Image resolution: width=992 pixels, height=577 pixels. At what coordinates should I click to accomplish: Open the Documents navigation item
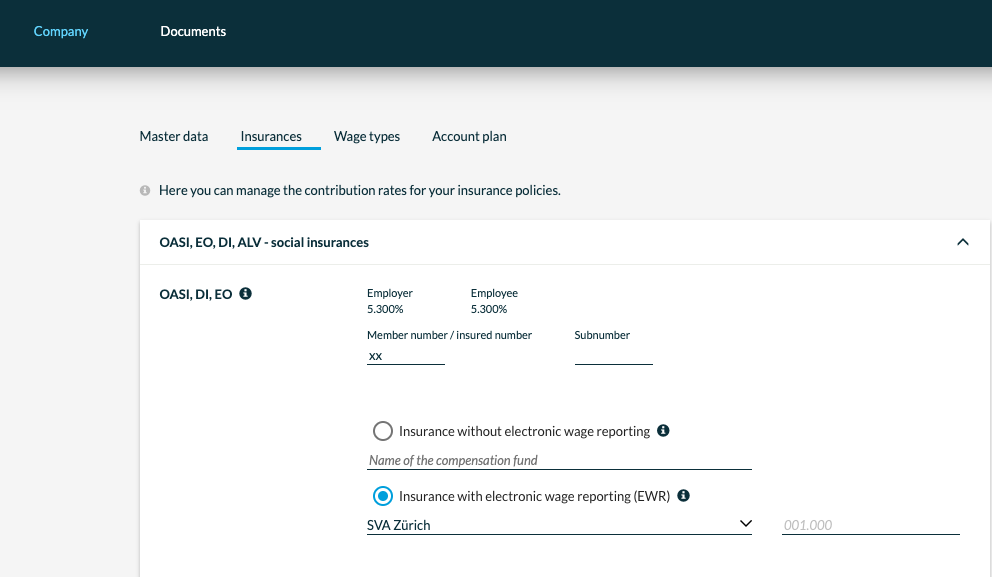[193, 32]
